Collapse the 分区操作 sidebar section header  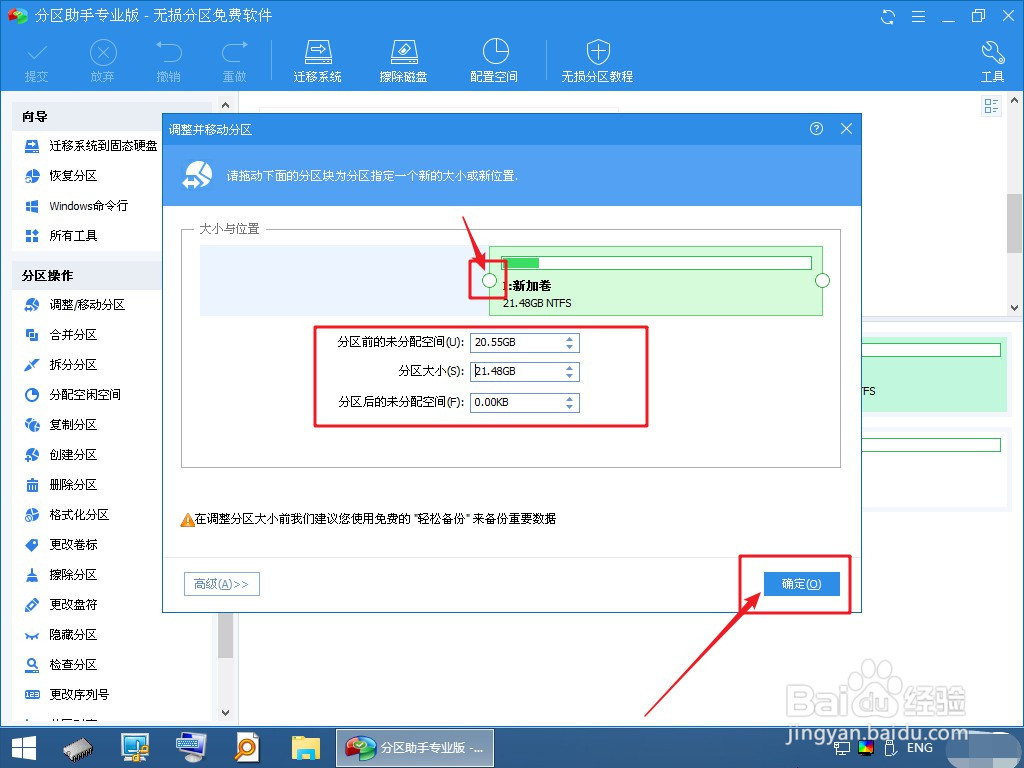coord(86,276)
